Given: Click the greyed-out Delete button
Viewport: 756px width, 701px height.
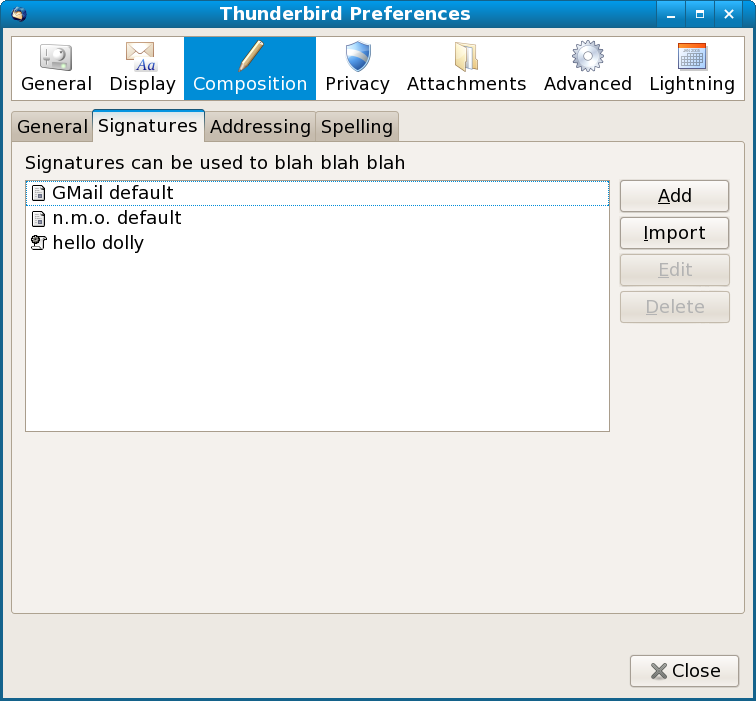Looking at the screenshot, I should pos(675,307).
